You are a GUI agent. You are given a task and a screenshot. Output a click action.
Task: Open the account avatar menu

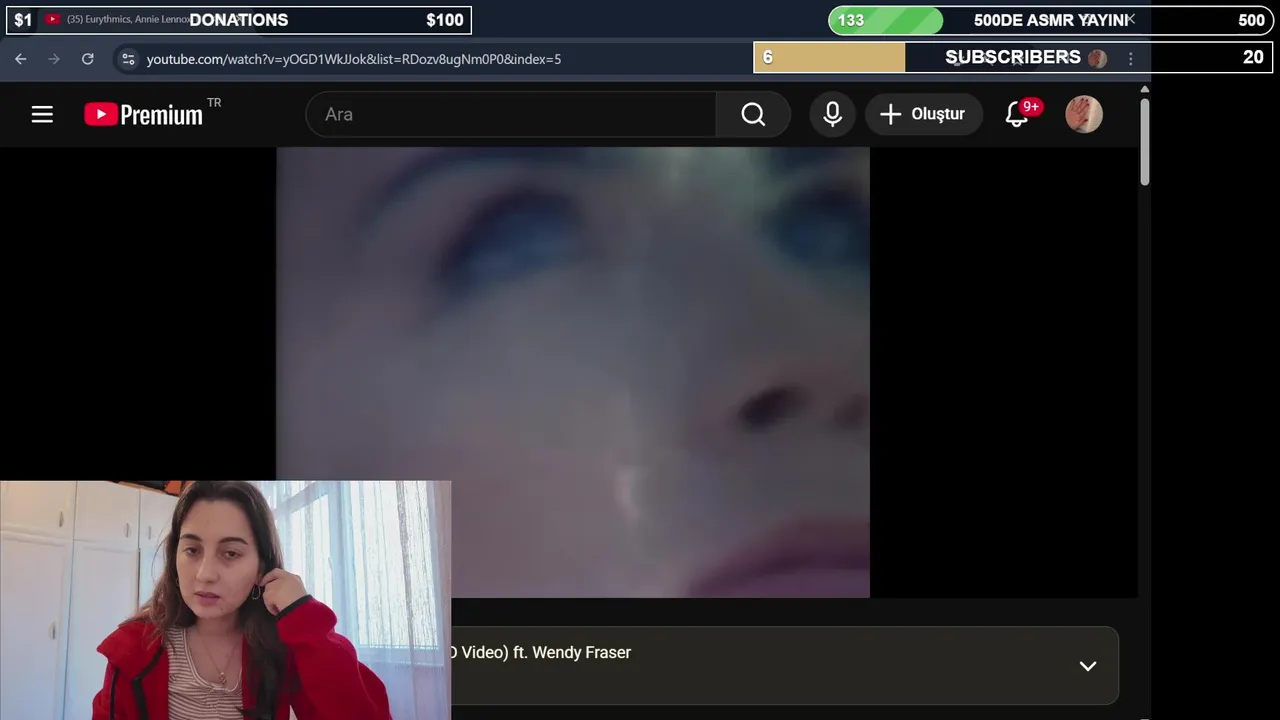pos(1084,114)
